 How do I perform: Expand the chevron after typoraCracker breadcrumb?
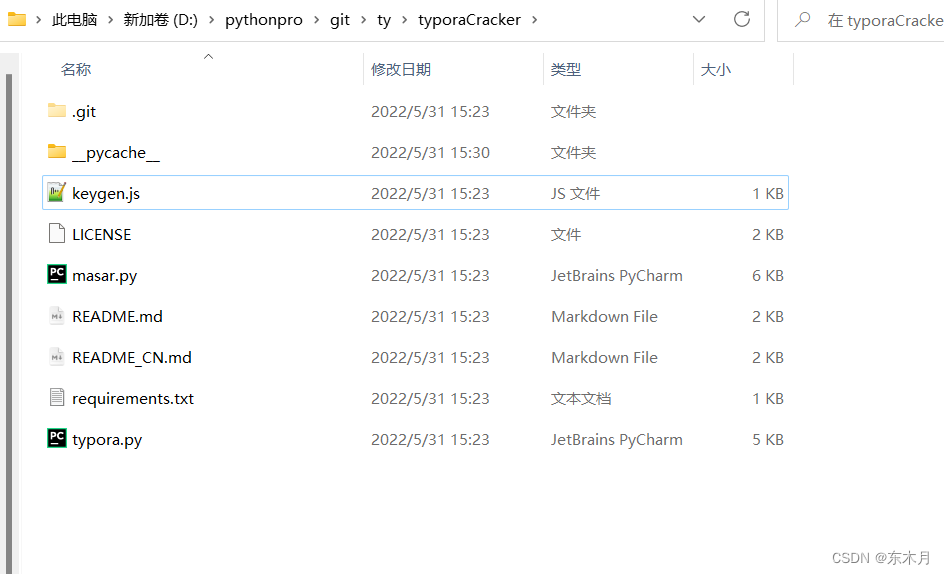[x=534, y=20]
